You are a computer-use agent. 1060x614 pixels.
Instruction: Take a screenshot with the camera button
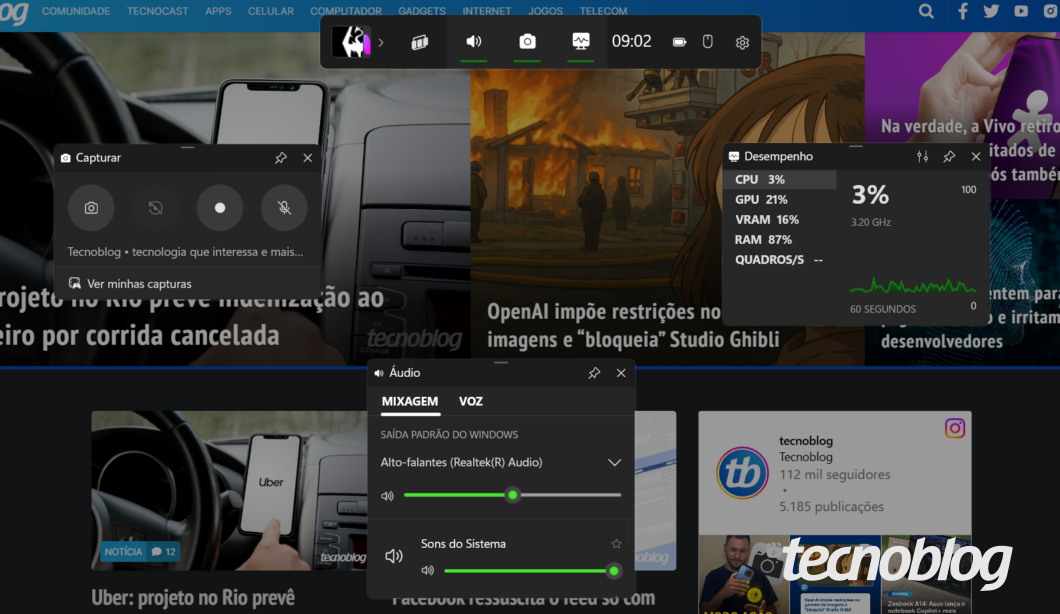tap(91, 208)
